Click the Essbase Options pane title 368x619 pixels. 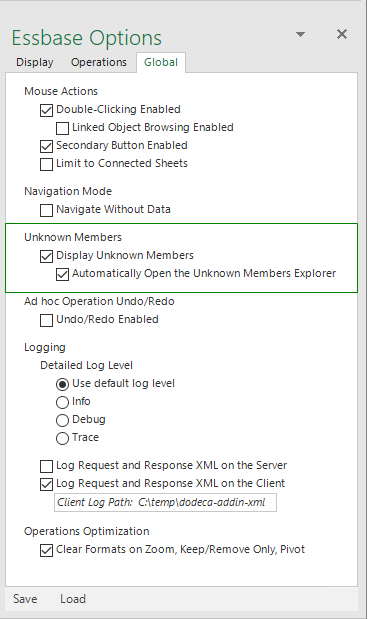point(86,38)
